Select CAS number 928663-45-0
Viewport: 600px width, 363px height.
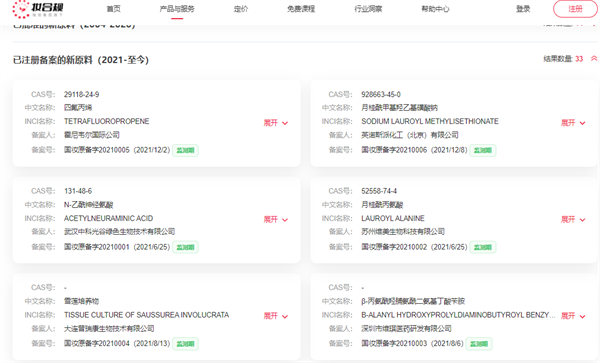pyautogui.click(x=381, y=94)
